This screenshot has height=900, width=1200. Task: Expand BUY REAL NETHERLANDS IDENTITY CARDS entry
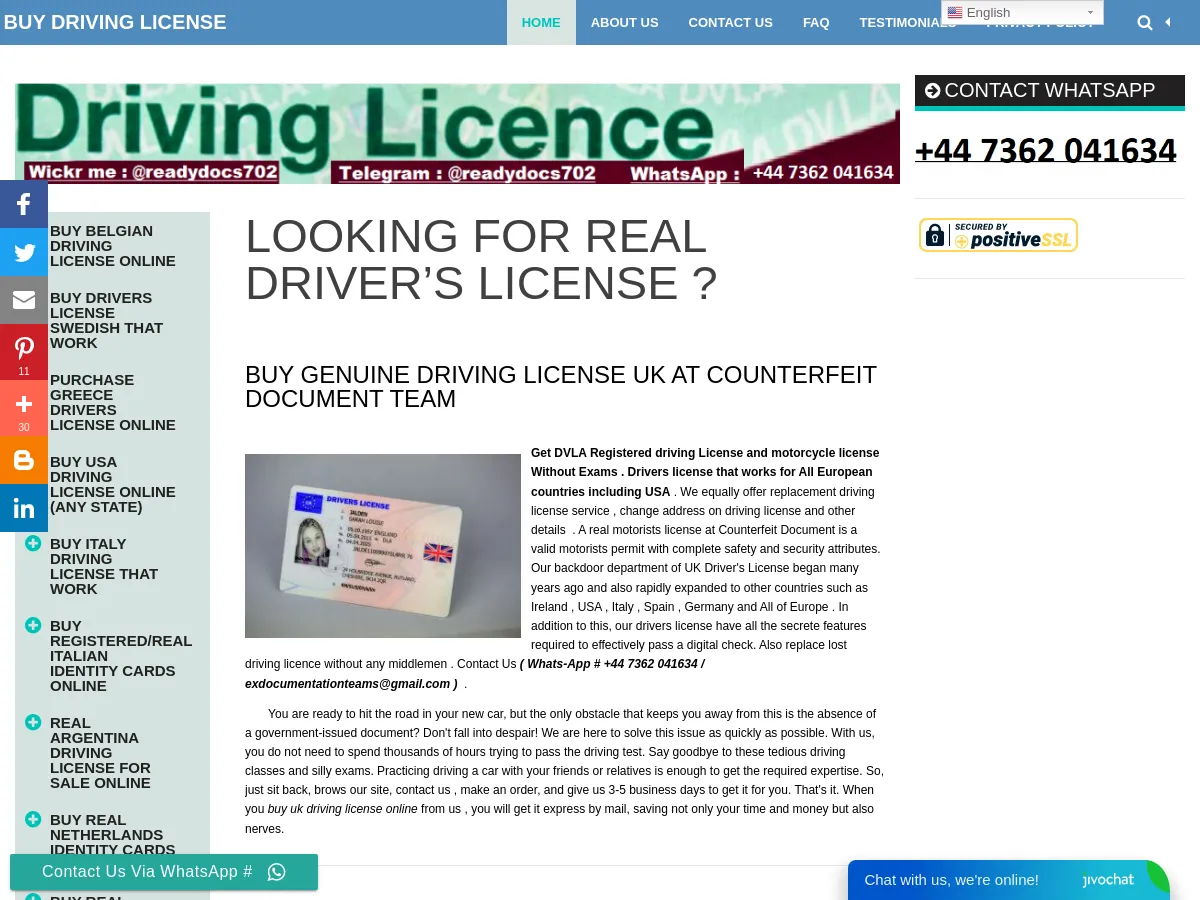(x=33, y=819)
